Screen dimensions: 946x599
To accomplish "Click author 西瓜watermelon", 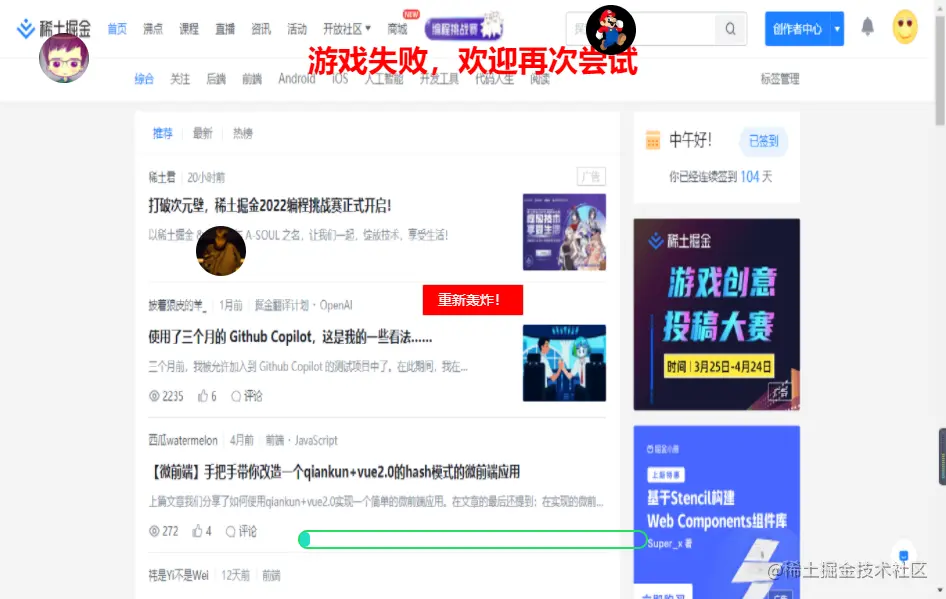I will tap(183, 440).
